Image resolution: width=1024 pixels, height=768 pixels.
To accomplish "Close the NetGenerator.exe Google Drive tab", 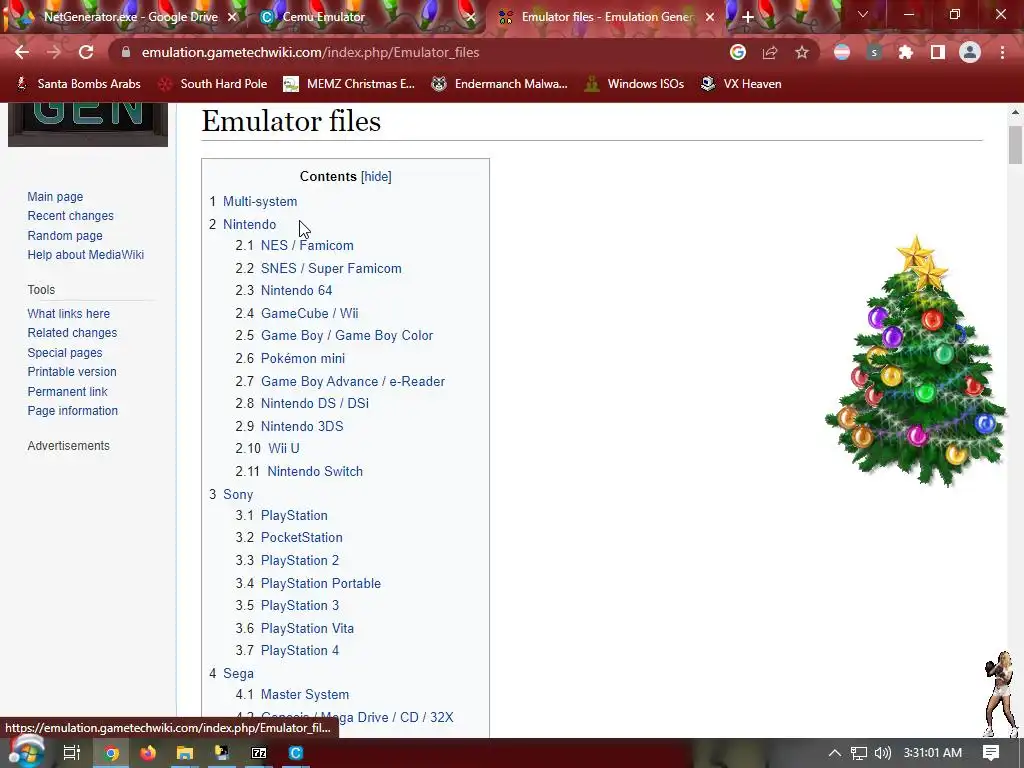I will click(232, 17).
